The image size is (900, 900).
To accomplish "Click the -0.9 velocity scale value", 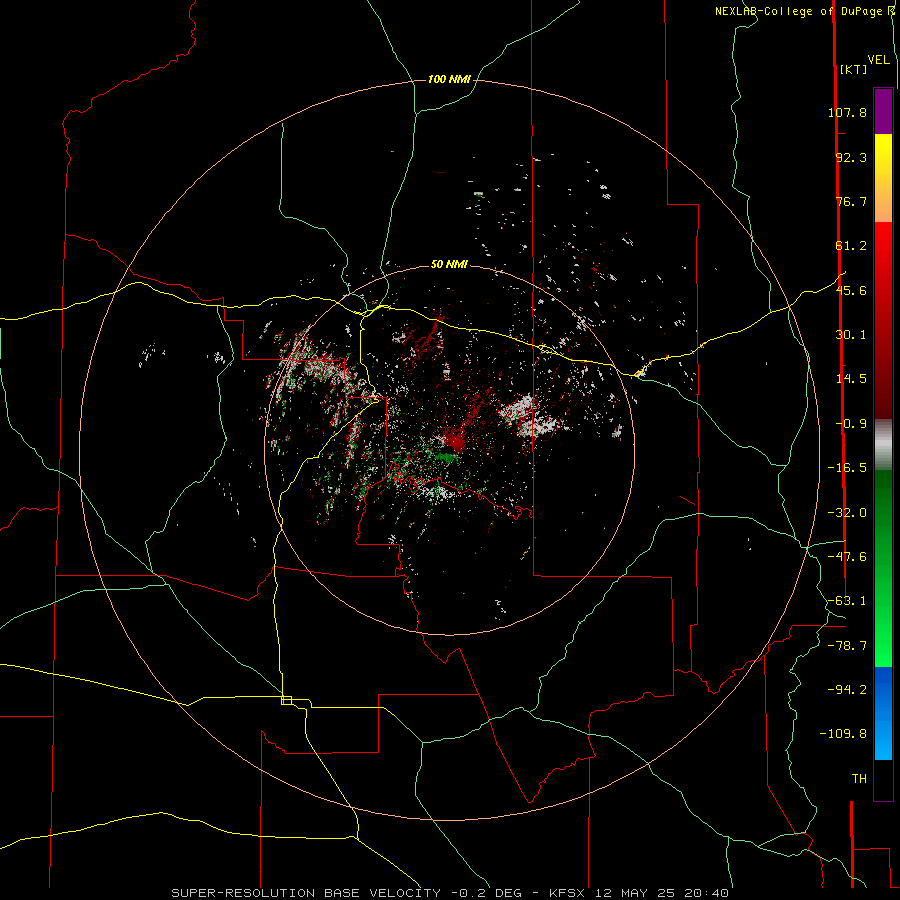I will [x=851, y=424].
